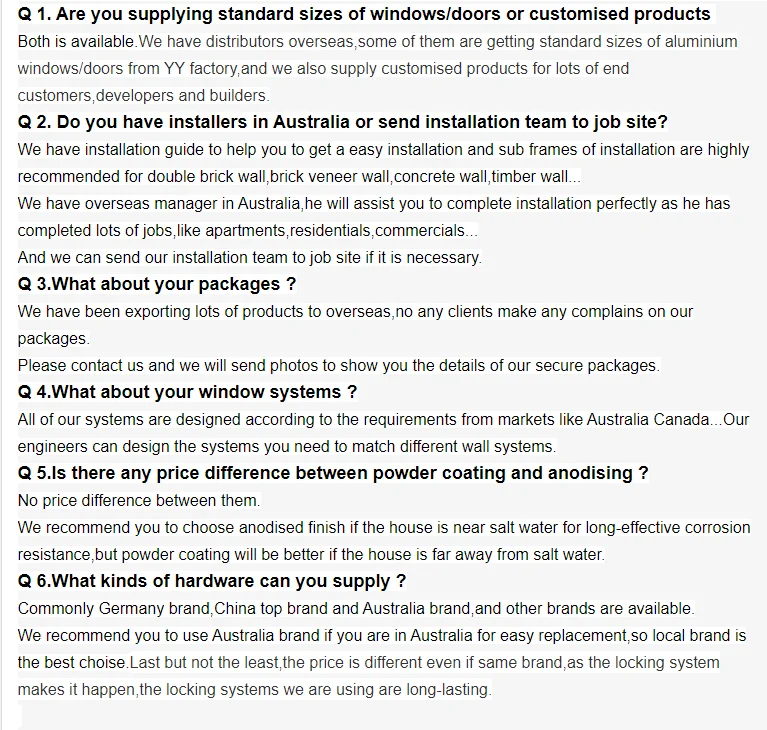Click the line 'customers,developers and builders.'
The image size is (767, 730).
pyautogui.click(x=143, y=95)
